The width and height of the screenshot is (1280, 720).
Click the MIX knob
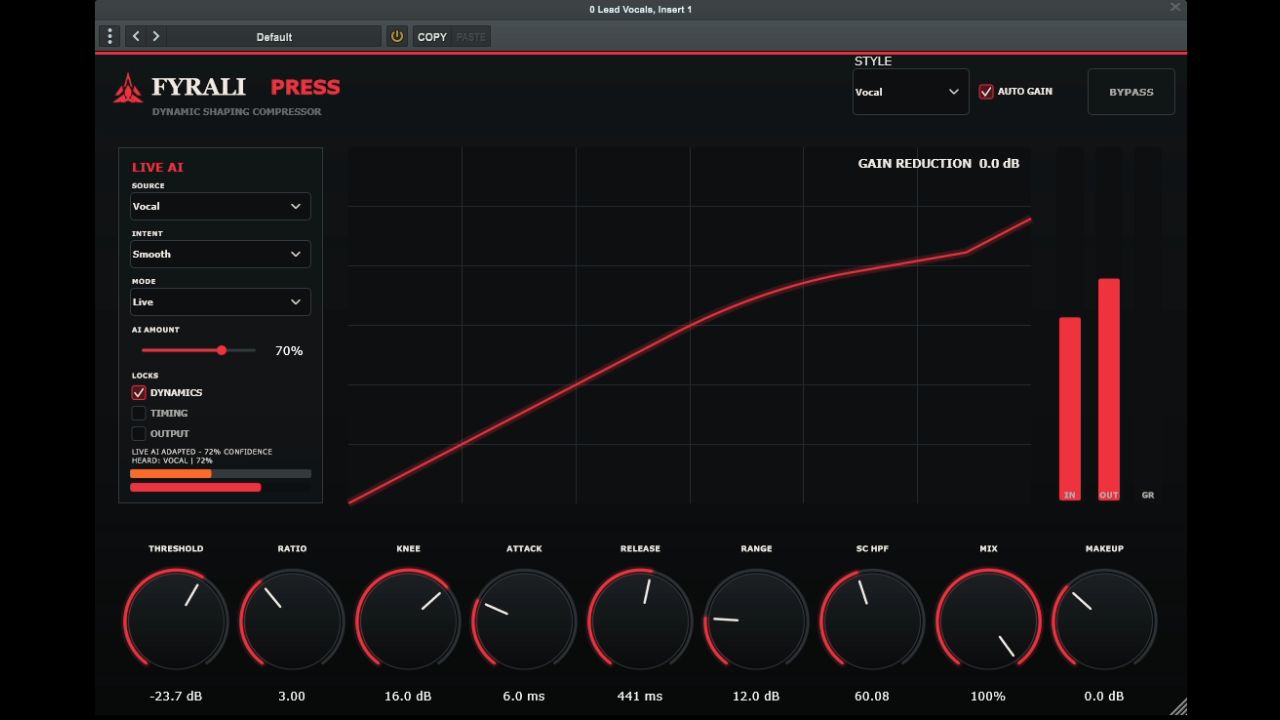pos(988,620)
